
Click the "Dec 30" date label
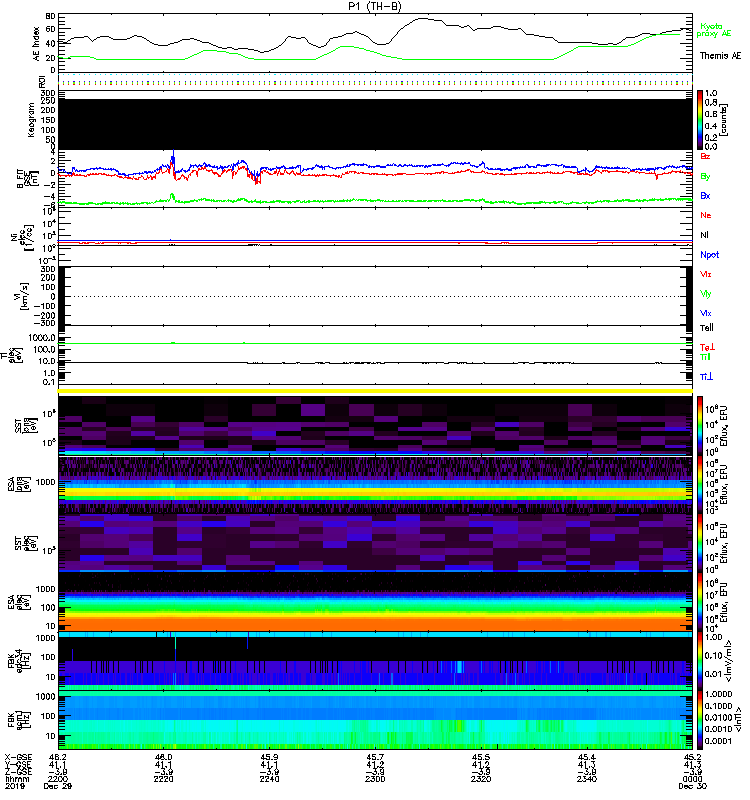click(x=692, y=786)
